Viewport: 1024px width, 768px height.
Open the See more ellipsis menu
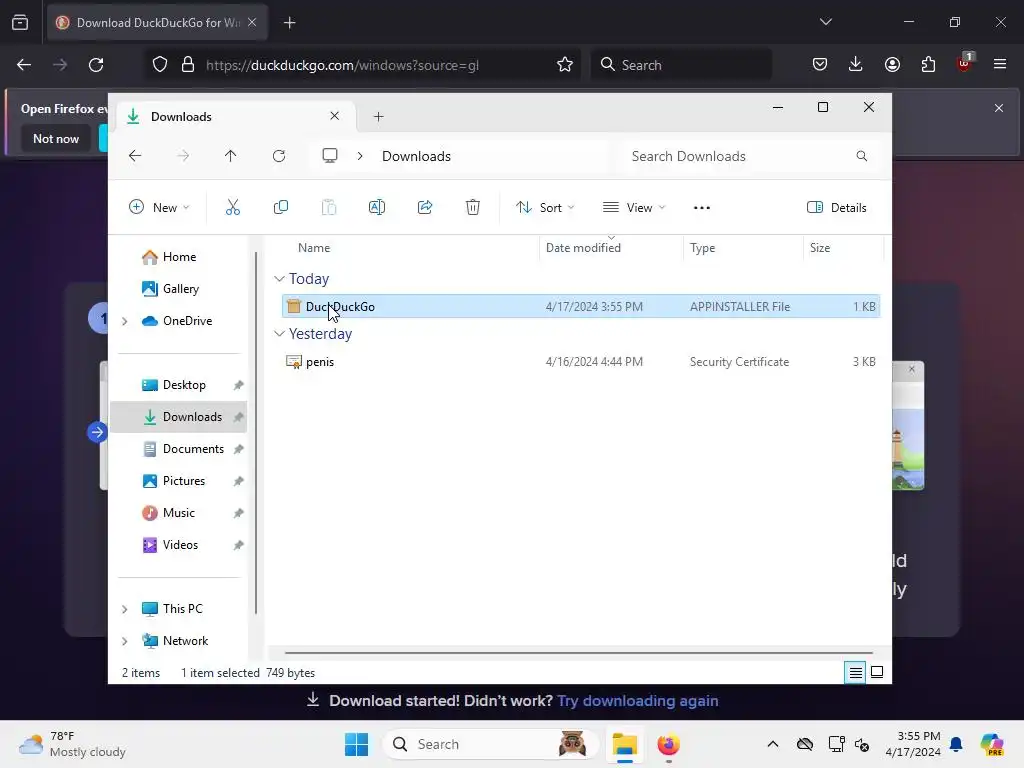pyautogui.click(x=702, y=208)
